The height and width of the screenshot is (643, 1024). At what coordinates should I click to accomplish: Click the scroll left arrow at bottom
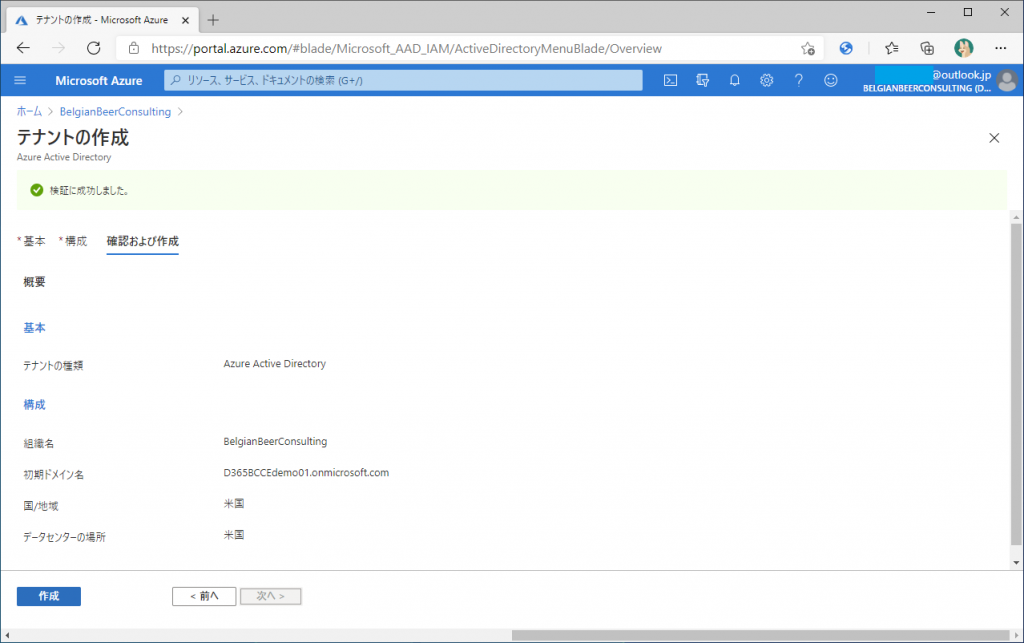click(7, 635)
